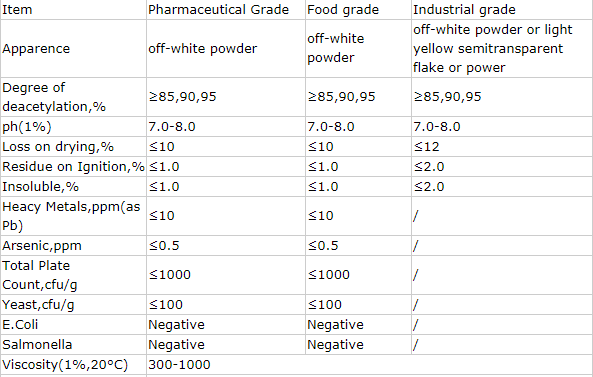Select the ph(1%) row label
Image resolution: width=593 pixels, height=377 pixels.
[x=26, y=127]
